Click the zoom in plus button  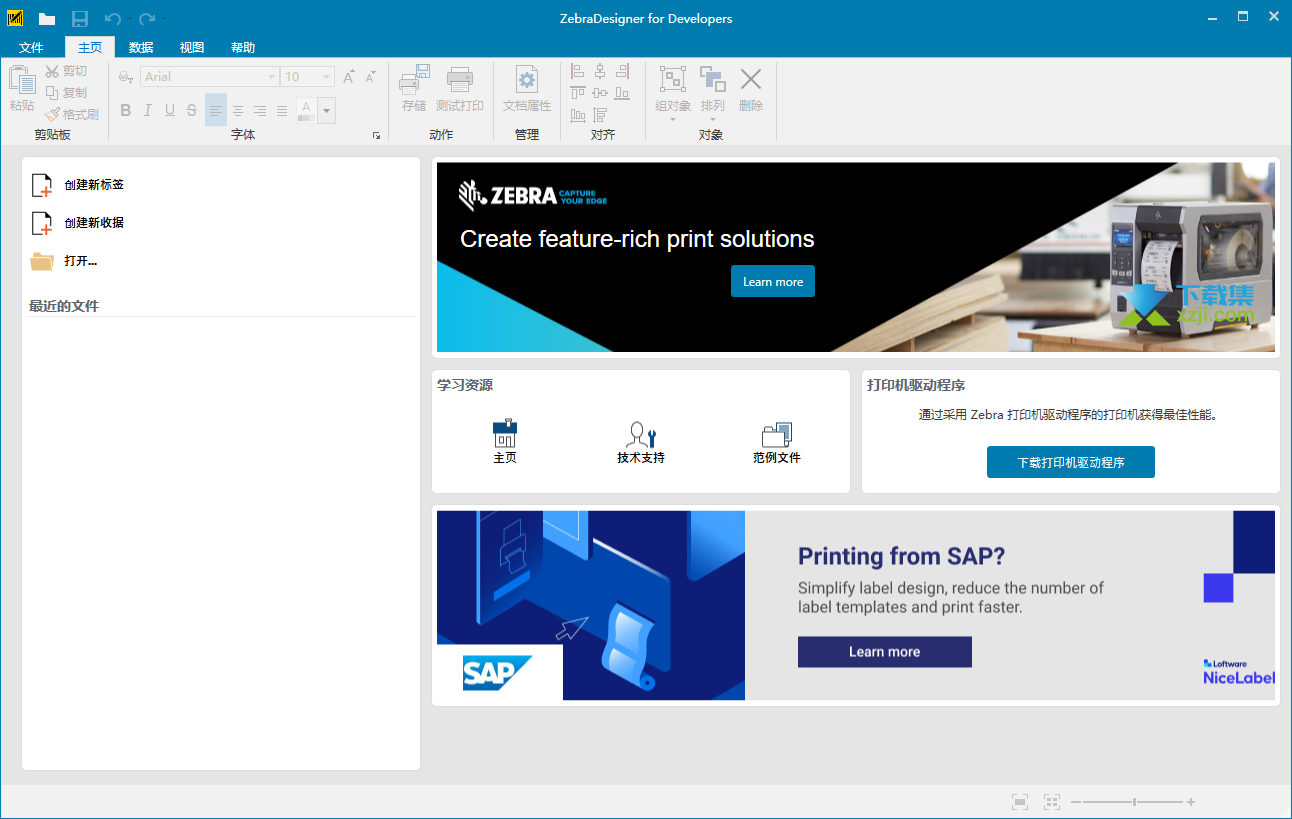click(x=1191, y=802)
